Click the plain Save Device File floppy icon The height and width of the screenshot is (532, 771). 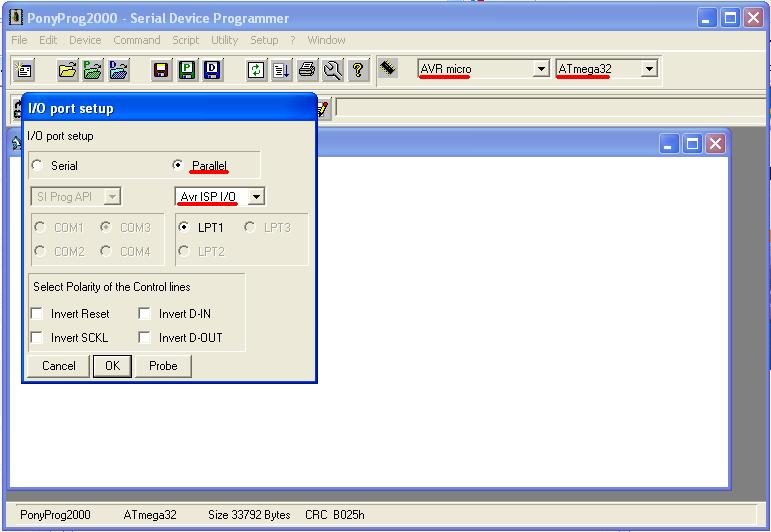(x=161, y=70)
